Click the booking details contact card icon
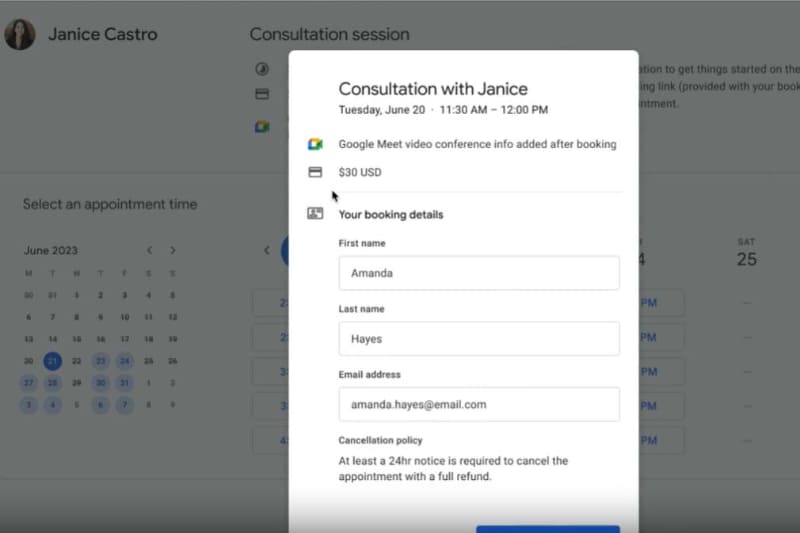Screen dimensions: 800x533 pos(315,213)
